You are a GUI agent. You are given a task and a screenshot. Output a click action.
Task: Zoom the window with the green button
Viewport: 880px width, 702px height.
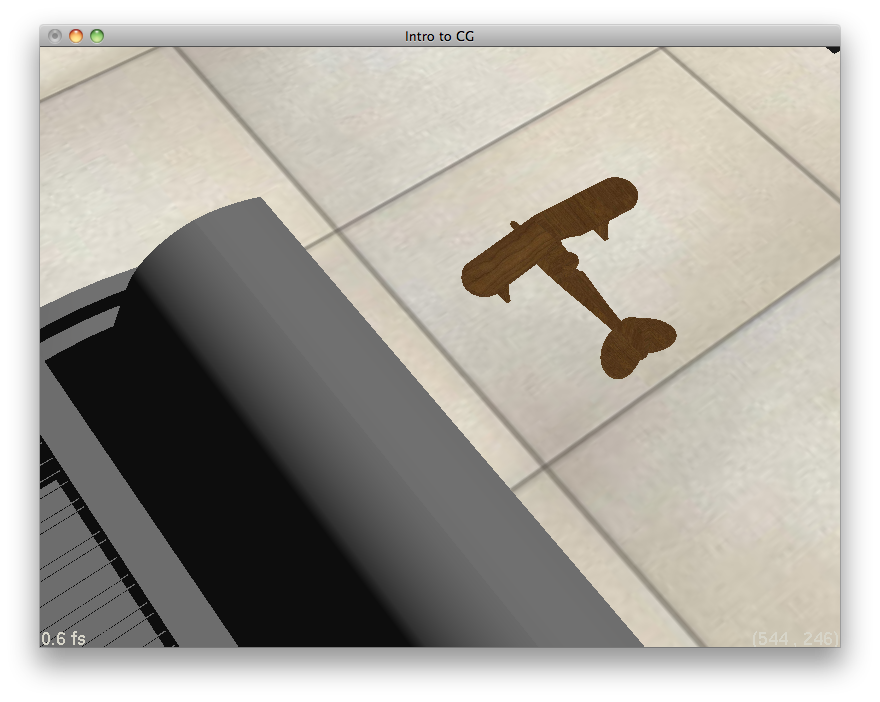97,36
